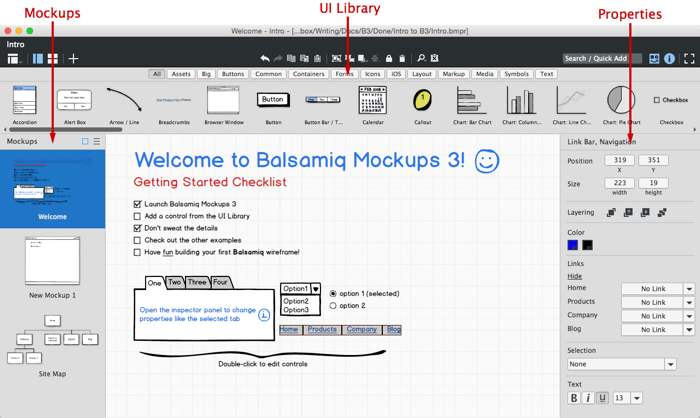Open the Calendar control from UI Library
The image size is (700, 418).
click(372, 101)
